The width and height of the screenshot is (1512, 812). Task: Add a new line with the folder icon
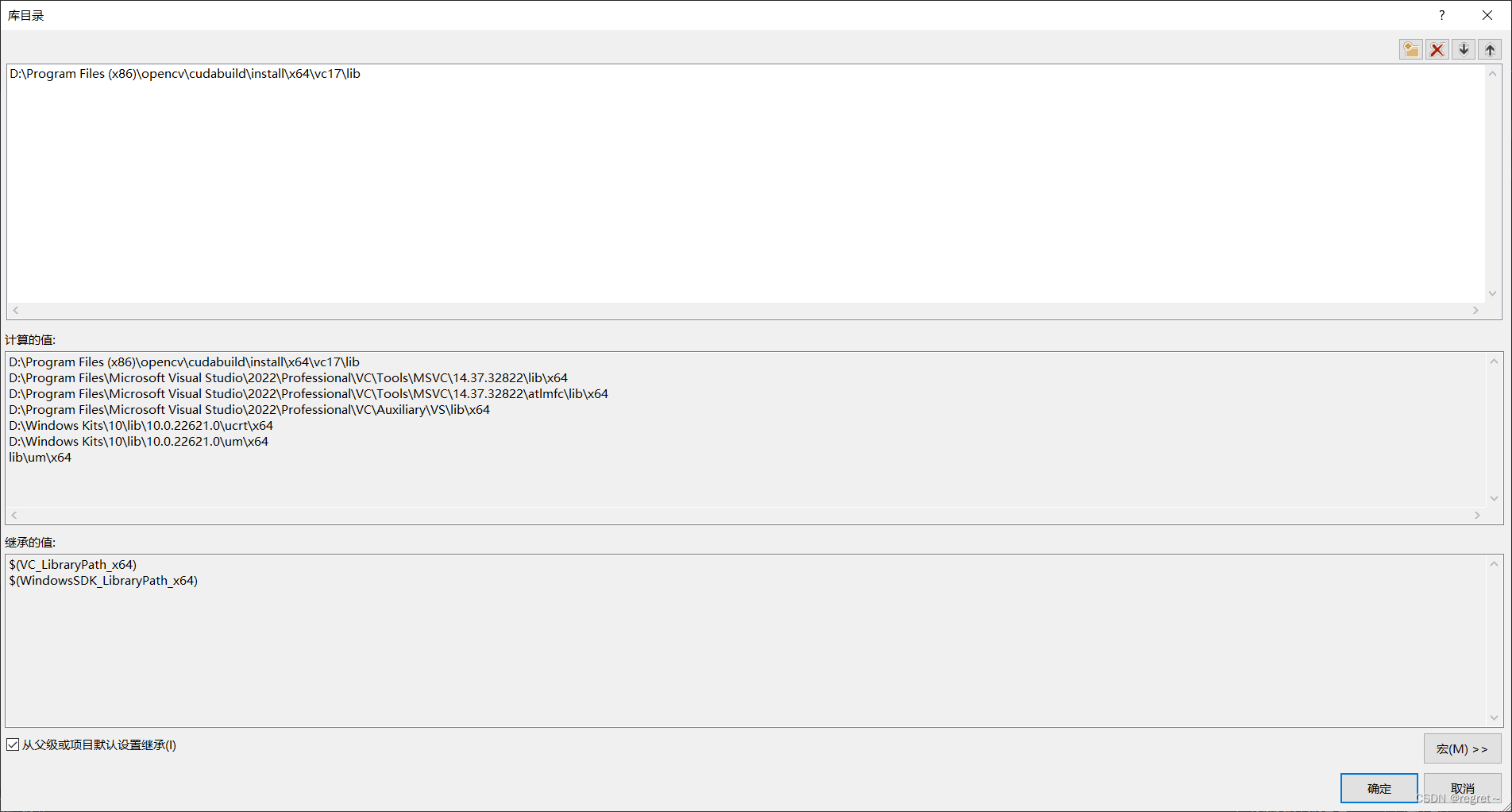click(1411, 48)
